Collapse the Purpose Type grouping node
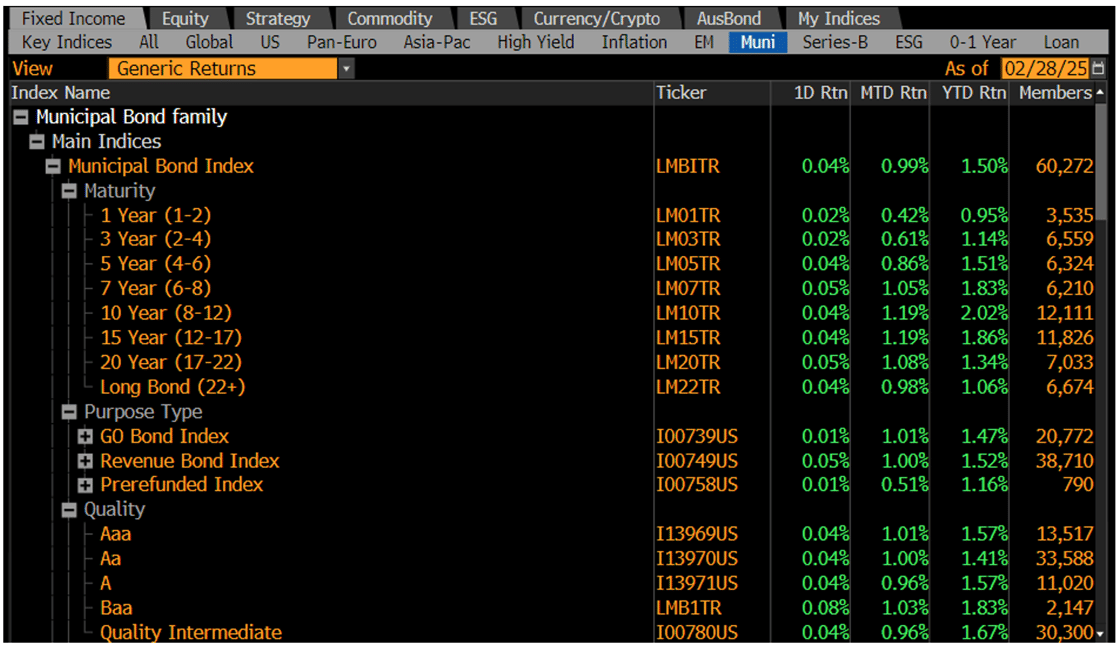The image size is (1120, 646). [69, 411]
